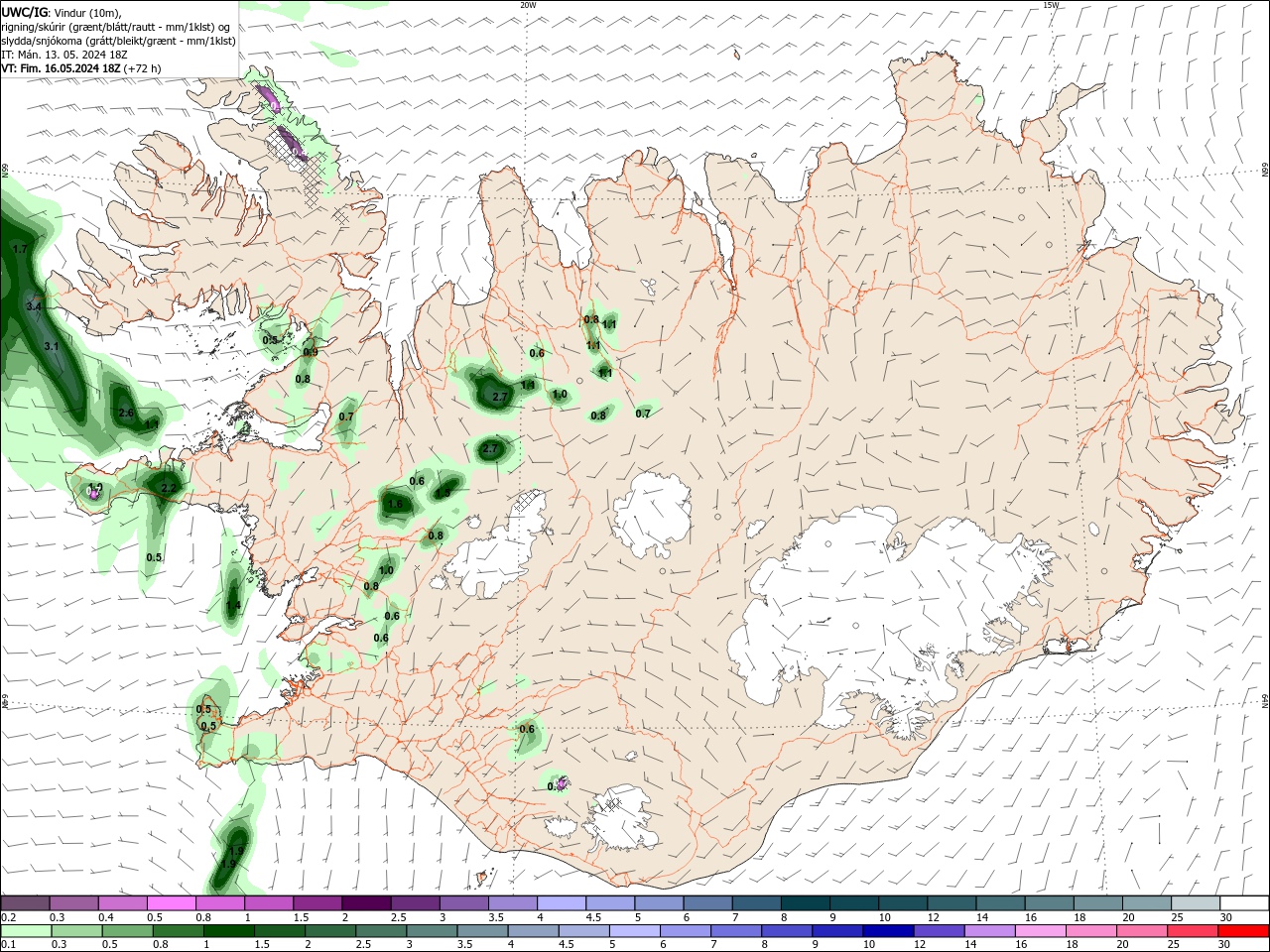Click the 'UWC/IG: Vindur (10m)' title line
Image resolution: width=1270 pixels, height=952 pixels.
pyautogui.click(x=61, y=12)
